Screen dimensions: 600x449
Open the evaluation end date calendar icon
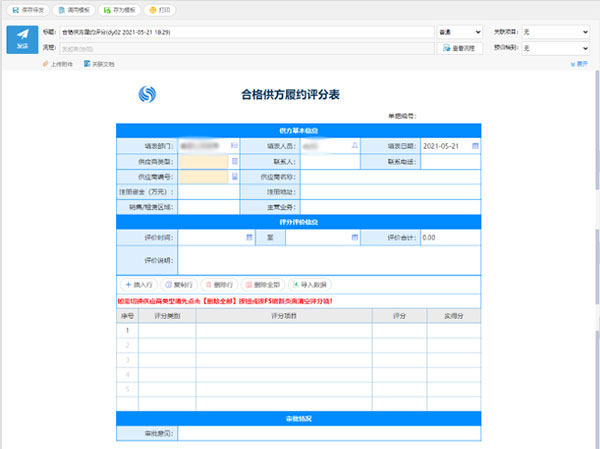[355, 237]
